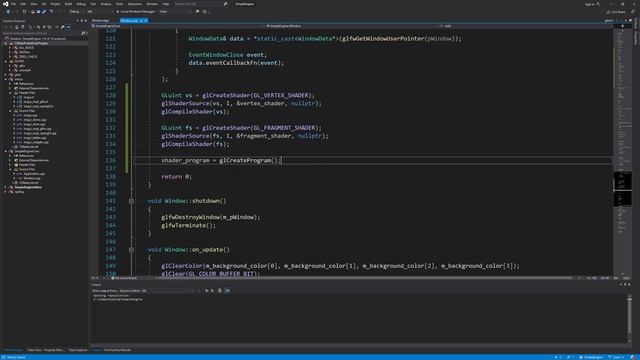Open the SimpleEngineCore project scope dropdown
This screenshot has width=640, height=360.
point(177,26)
